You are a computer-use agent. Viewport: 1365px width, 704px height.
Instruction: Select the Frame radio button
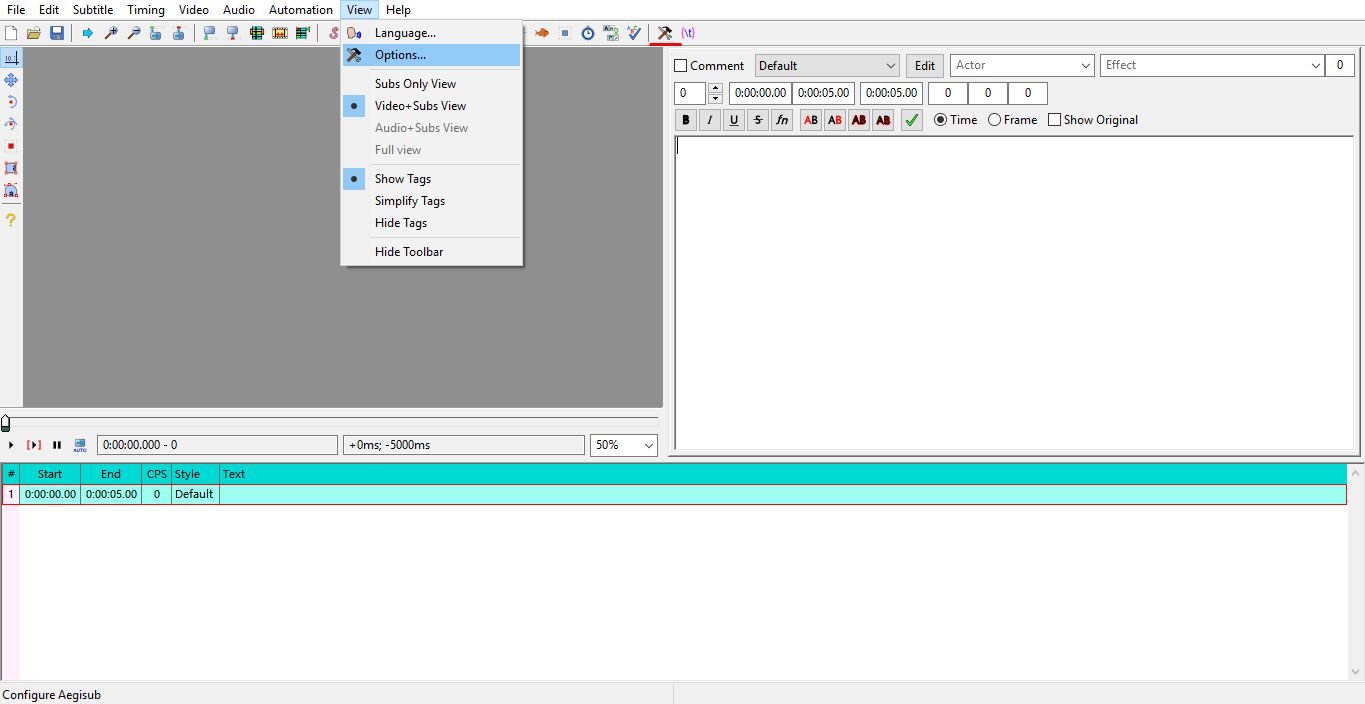tap(994, 120)
